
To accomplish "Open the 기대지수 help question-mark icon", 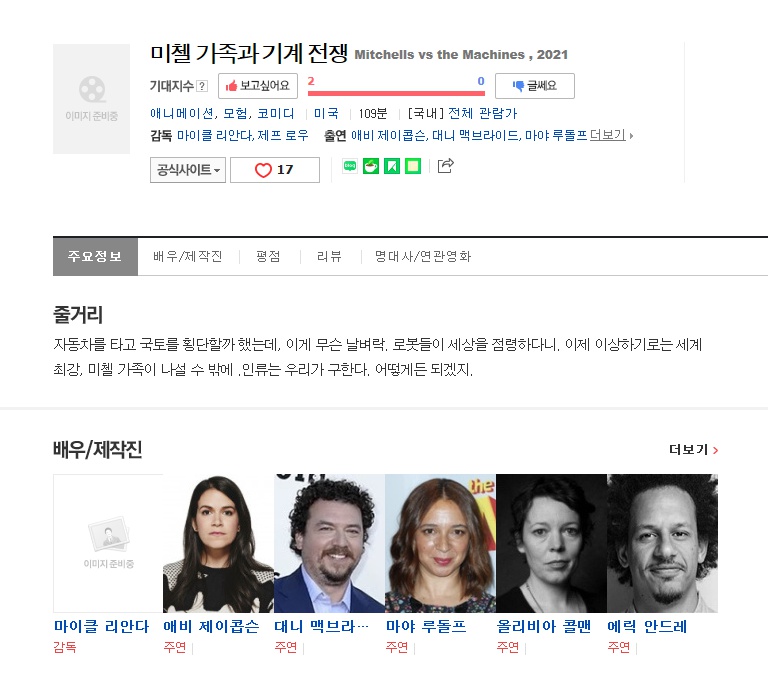I will 202,86.
